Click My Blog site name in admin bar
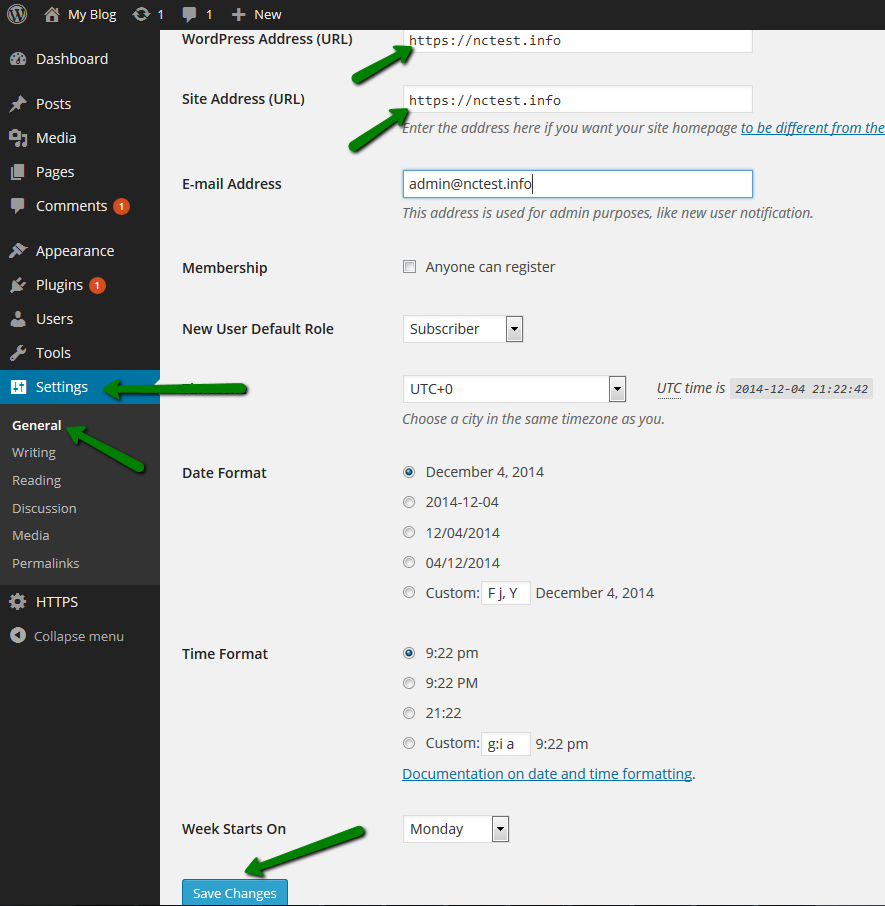Image resolution: width=885 pixels, height=906 pixels. pos(92,14)
